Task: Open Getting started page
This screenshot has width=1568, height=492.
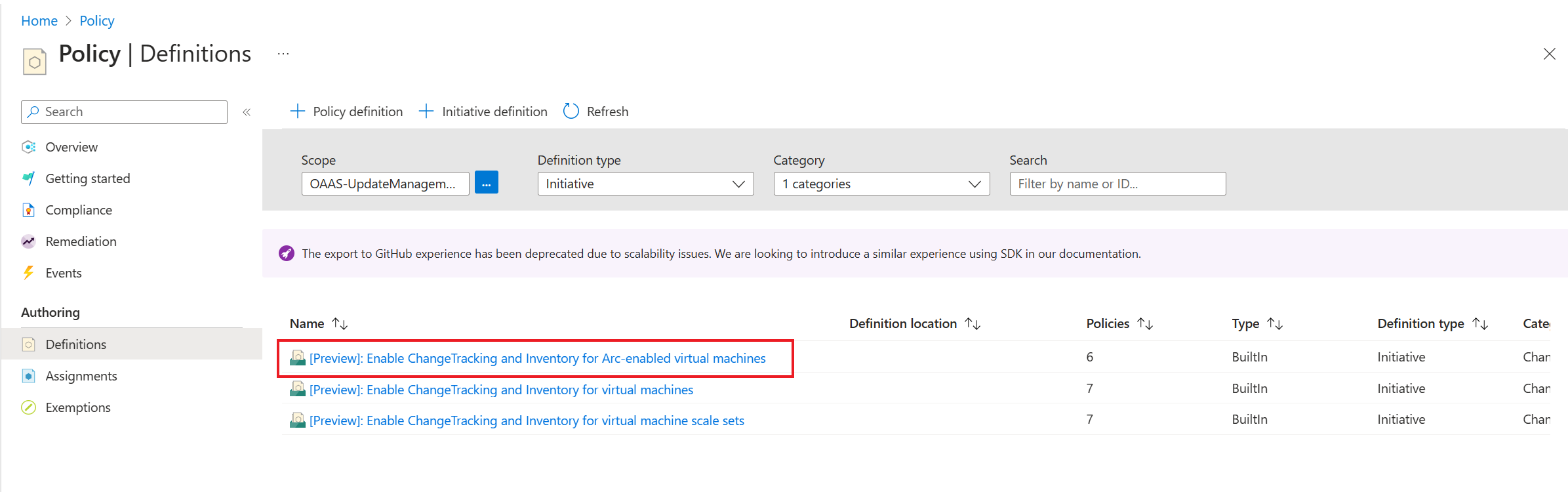Action: 88,178
